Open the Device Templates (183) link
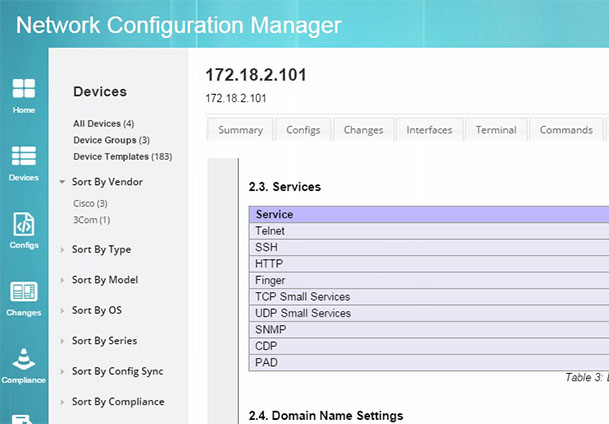Viewport: 609px width, 424px height. (x=122, y=156)
